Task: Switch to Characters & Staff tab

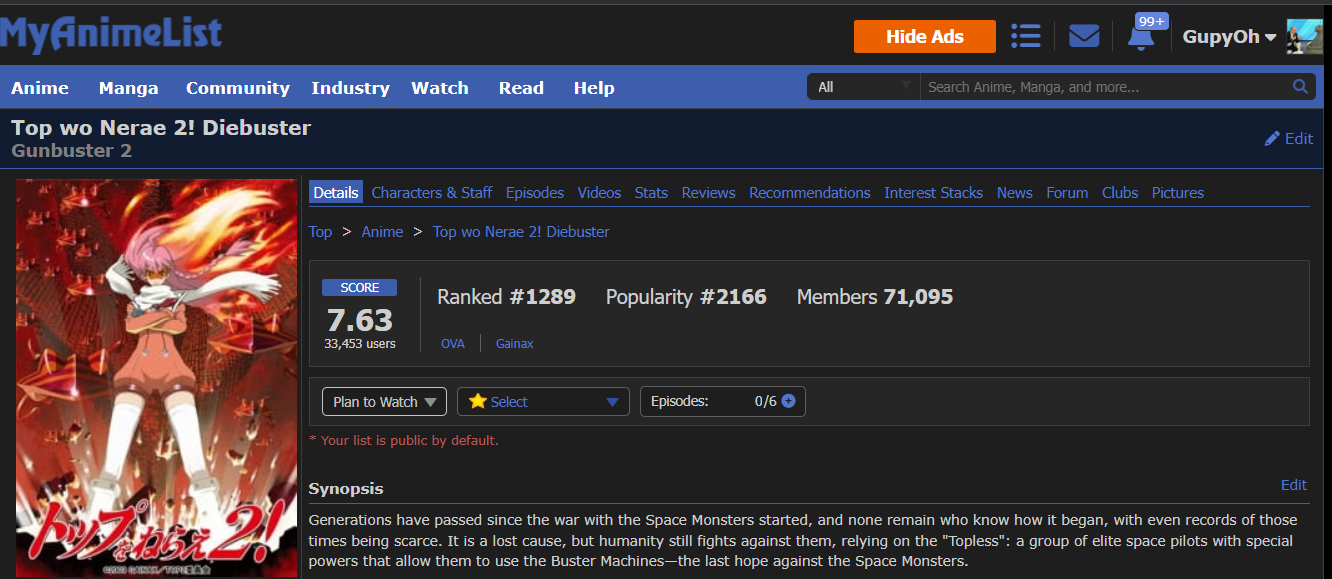Action: [x=431, y=193]
